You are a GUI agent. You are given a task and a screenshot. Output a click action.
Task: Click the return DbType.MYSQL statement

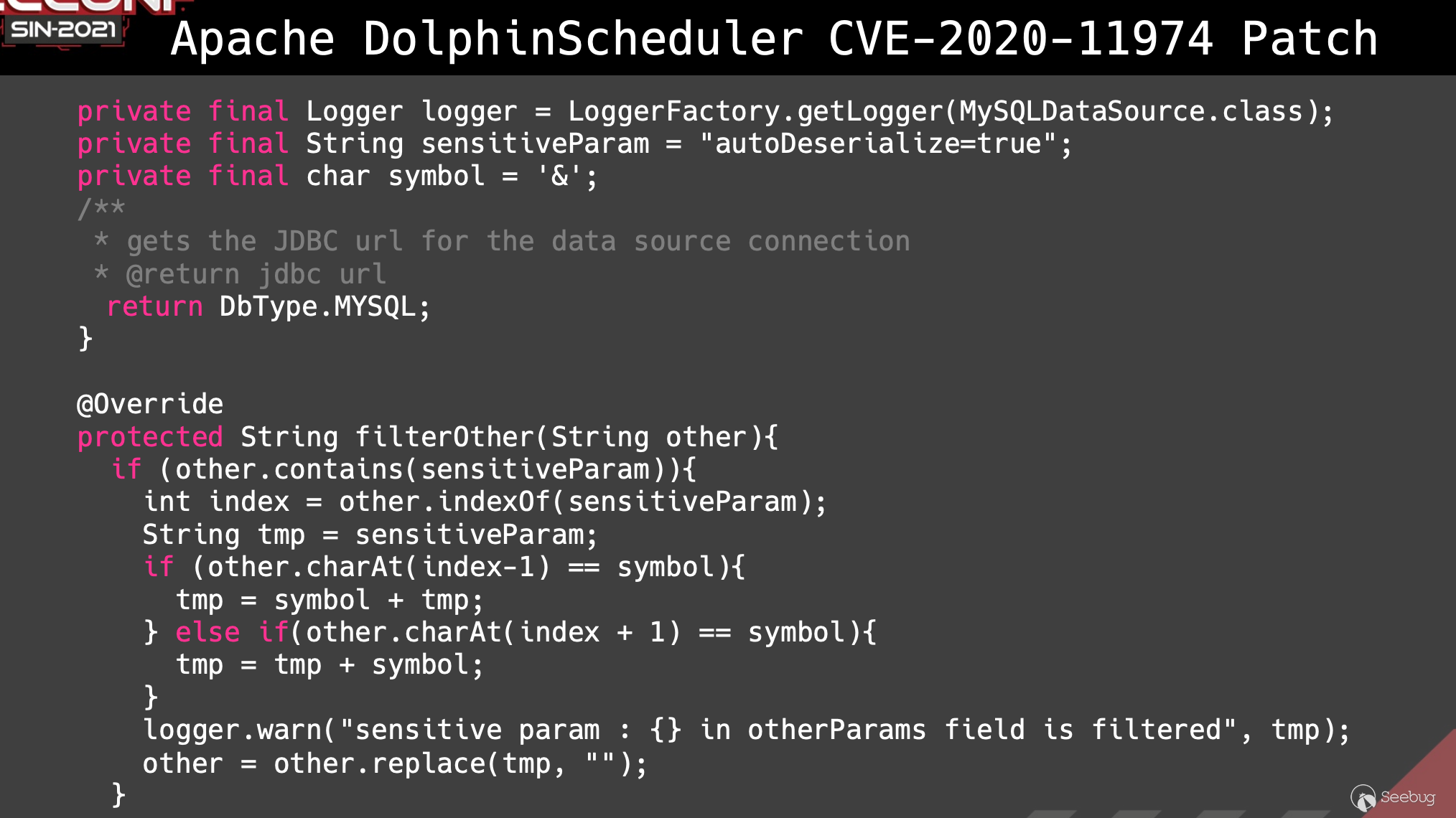point(268,307)
